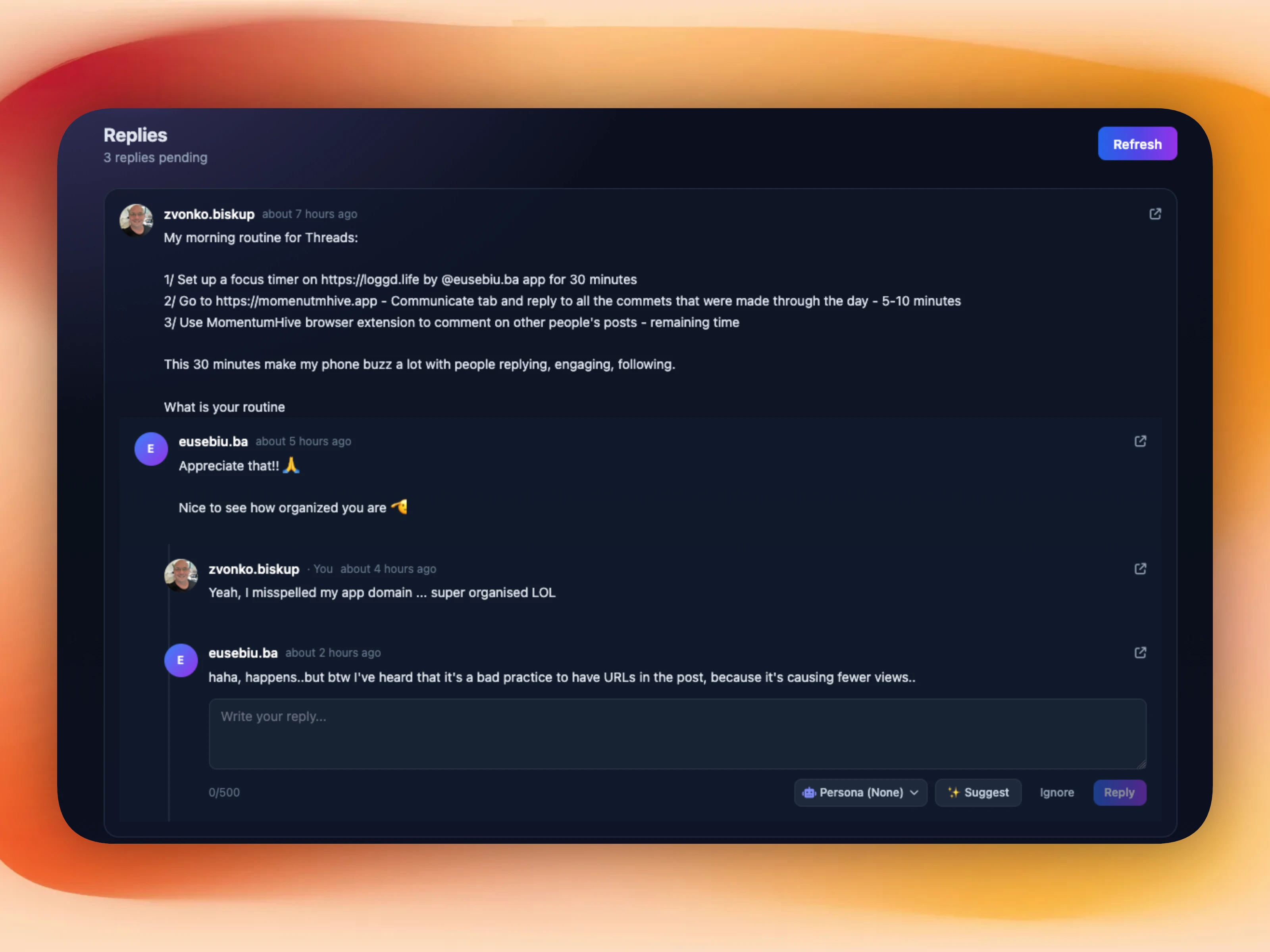The width and height of the screenshot is (1270, 952).
Task: Focus the 'Write your reply...' text box
Action: [x=677, y=734]
